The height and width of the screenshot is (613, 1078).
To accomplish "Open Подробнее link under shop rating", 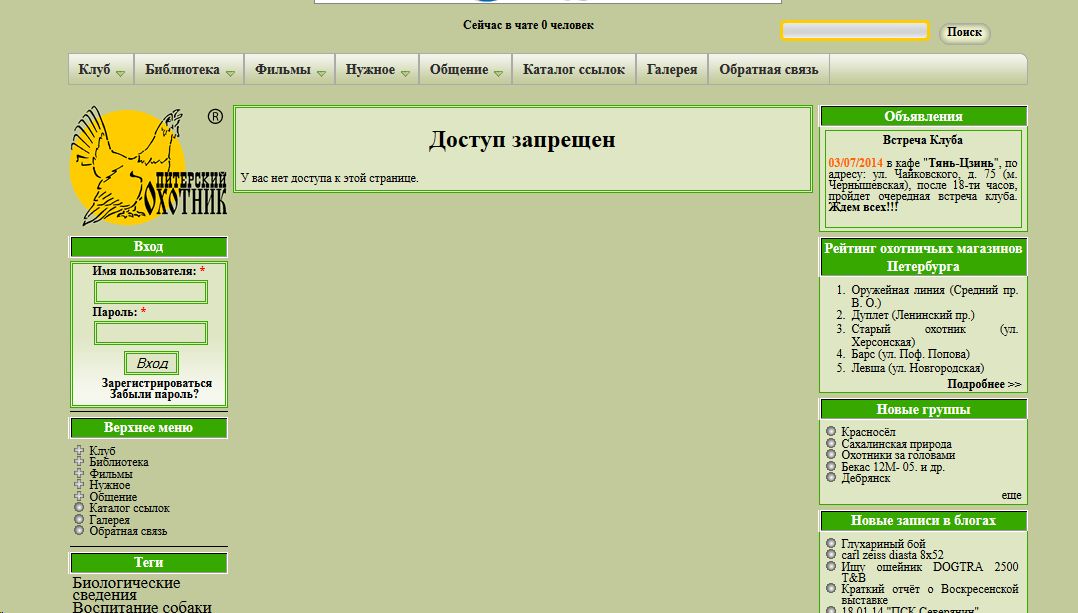I will tap(984, 384).
